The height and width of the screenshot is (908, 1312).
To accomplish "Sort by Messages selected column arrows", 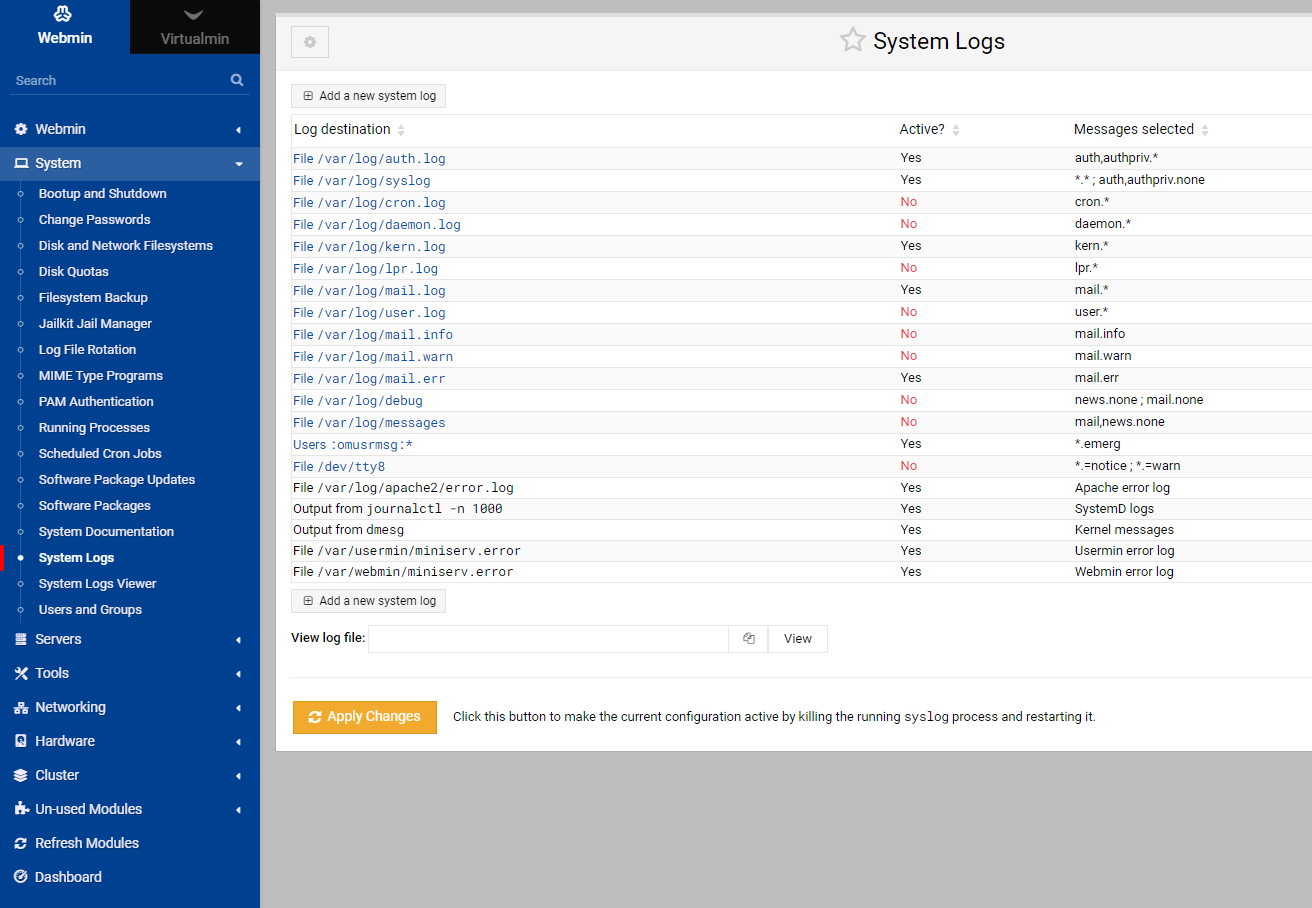I will (1205, 130).
